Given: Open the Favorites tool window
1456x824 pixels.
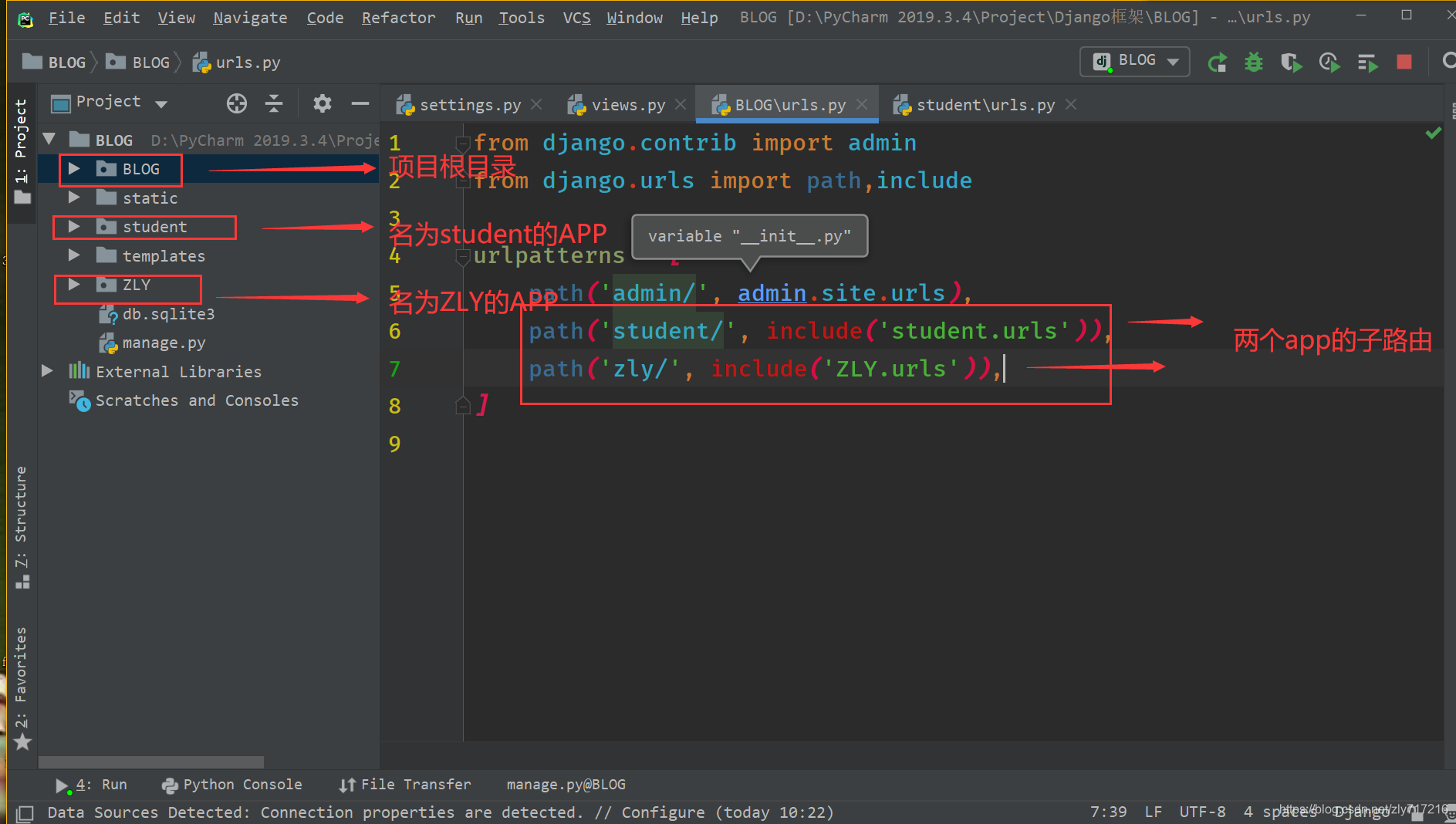Looking at the screenshot, I should (x=21, y=687).
